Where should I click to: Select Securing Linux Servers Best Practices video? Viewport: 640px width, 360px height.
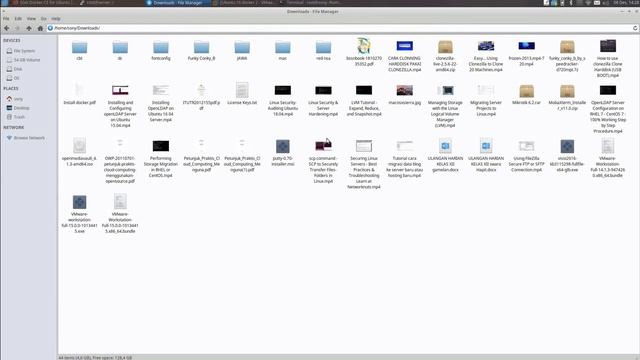point(364,164)
